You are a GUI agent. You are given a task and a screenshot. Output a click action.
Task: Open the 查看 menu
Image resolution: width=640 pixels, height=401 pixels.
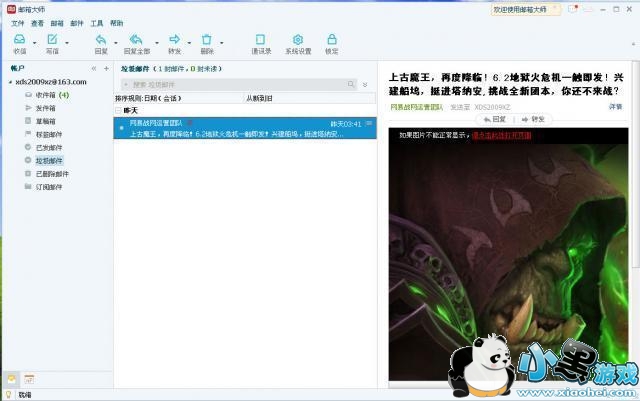pos(38,23)
